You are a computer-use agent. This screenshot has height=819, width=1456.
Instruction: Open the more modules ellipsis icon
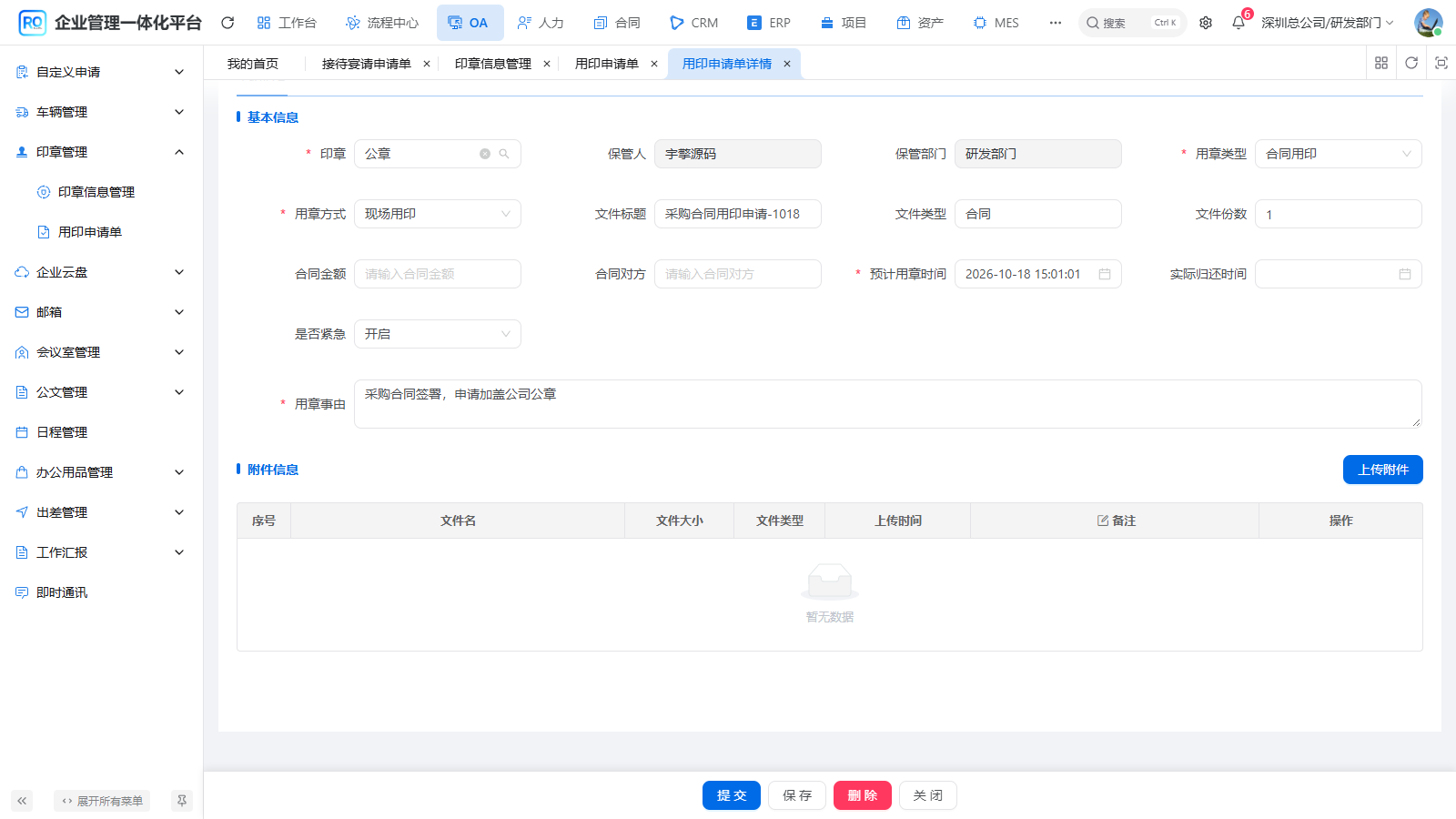click(x=1055, y=23)
